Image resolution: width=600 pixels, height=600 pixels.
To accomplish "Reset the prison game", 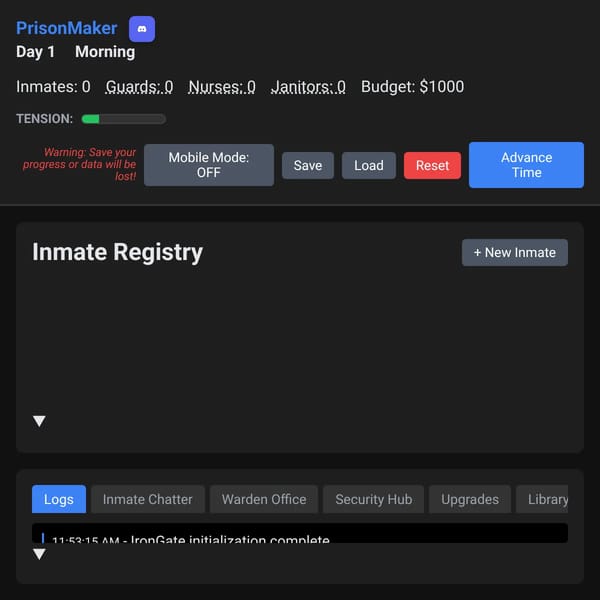I will point(432,165).
